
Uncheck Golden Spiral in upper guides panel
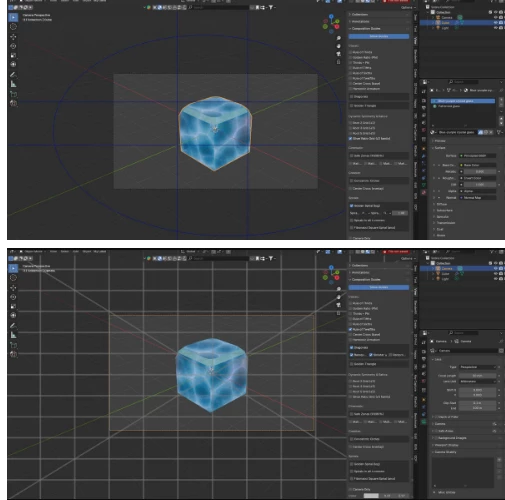[352, 206]
